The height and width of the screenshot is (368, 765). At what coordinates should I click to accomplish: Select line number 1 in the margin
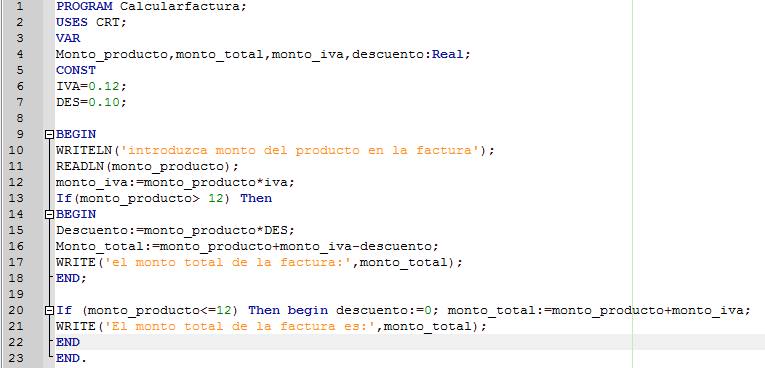19,7
